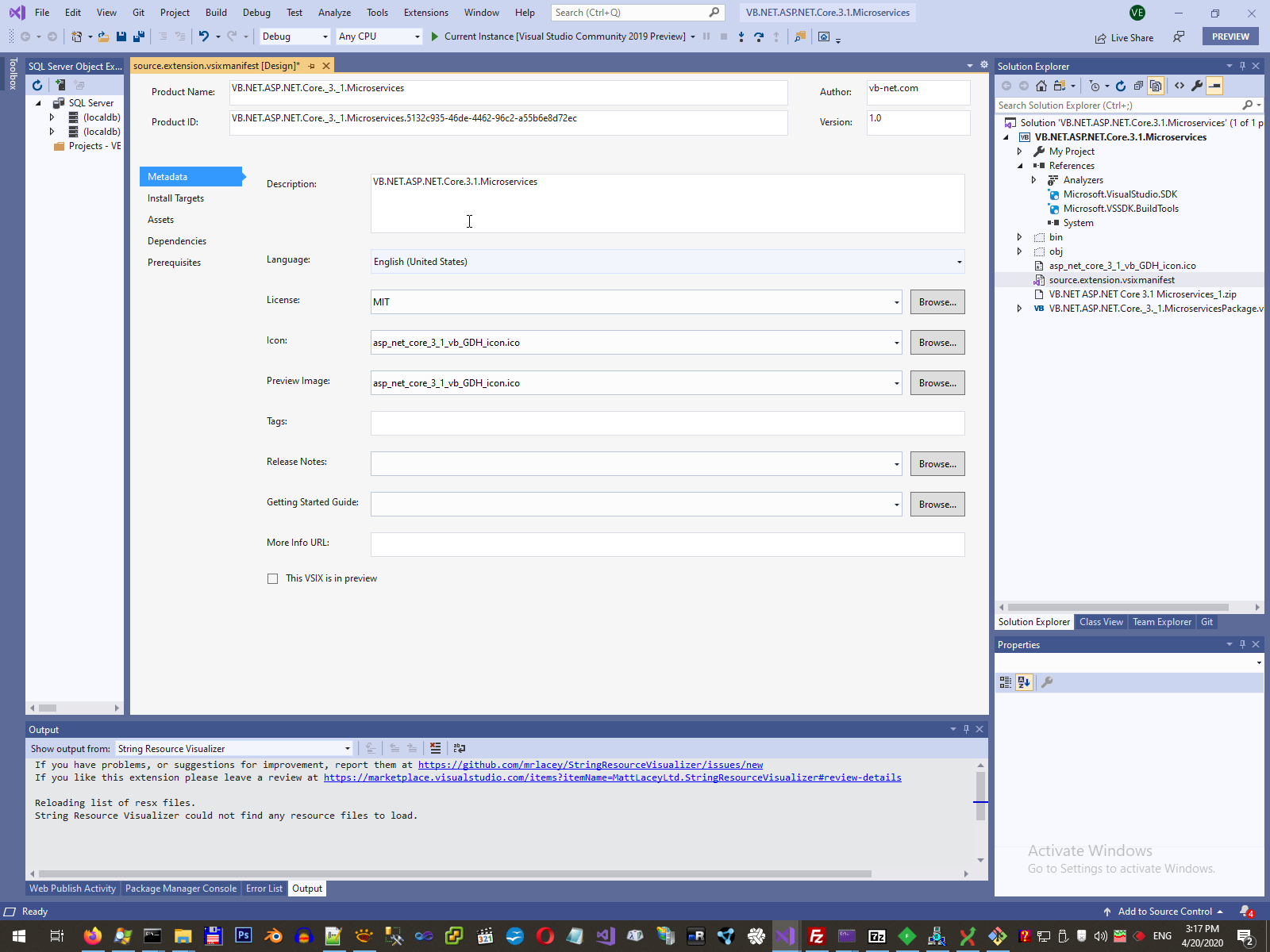Screen dimensions: 1270x952
Task: Click the More Info URL field
Action: pos(668,544)
